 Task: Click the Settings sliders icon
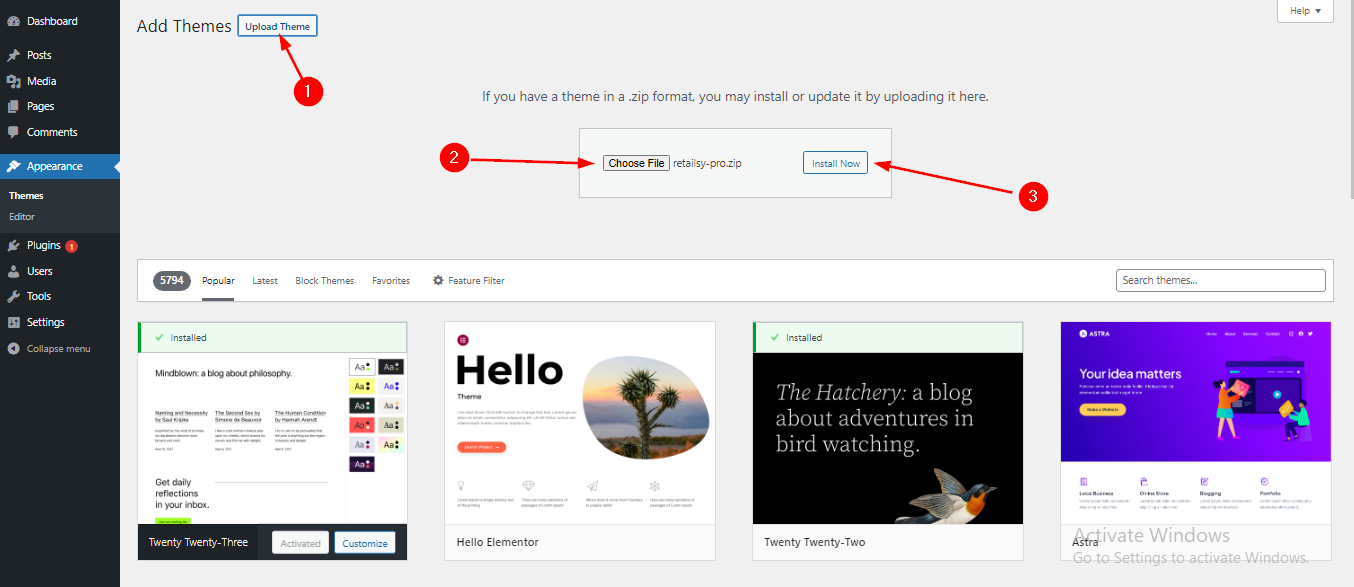pos(13,322)
